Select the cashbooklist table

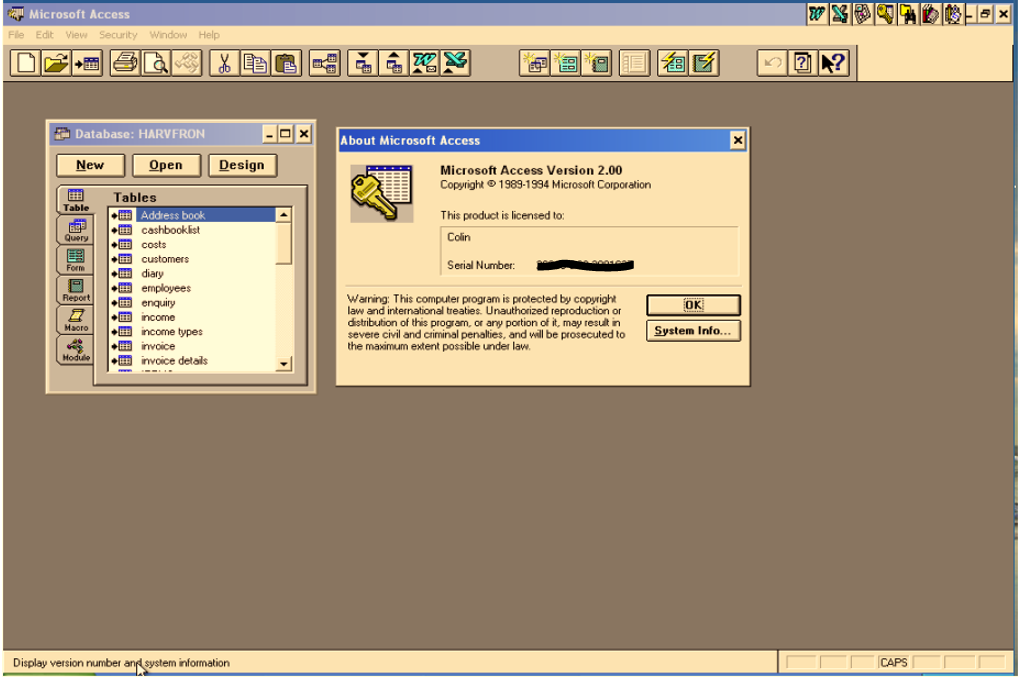click(x=192, y=230)
